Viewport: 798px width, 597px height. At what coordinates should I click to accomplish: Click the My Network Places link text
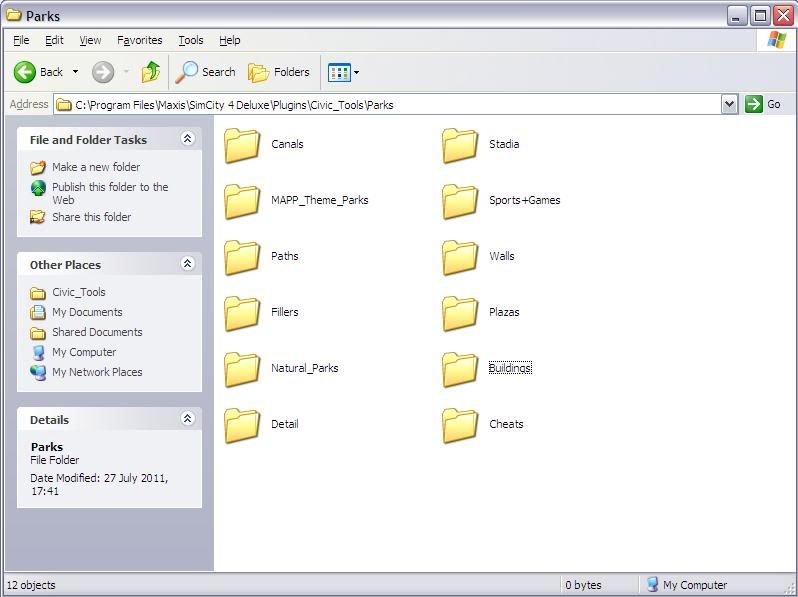click(97, 372)
